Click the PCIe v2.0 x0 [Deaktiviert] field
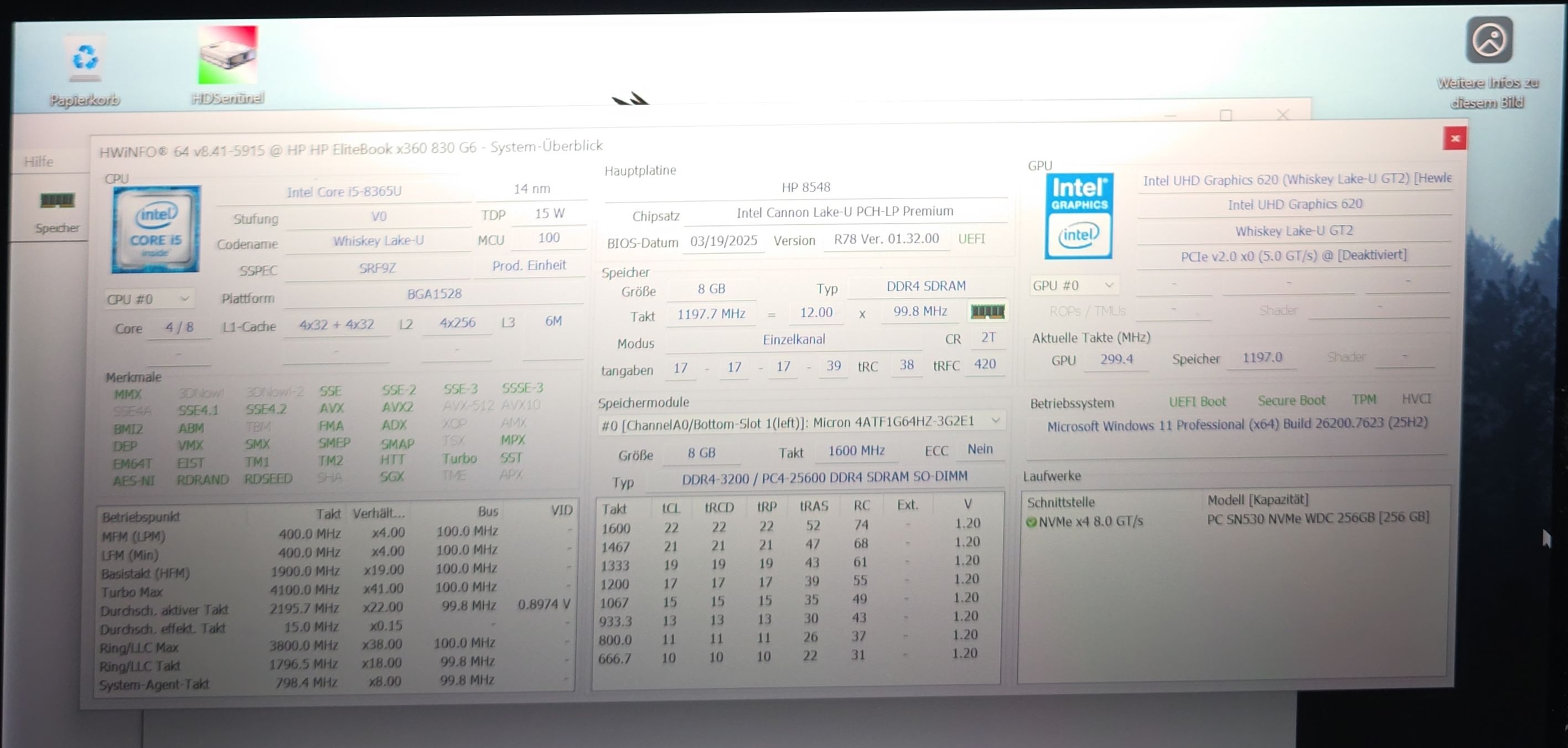This screenshot has height=748, width=1568. 1293,256
